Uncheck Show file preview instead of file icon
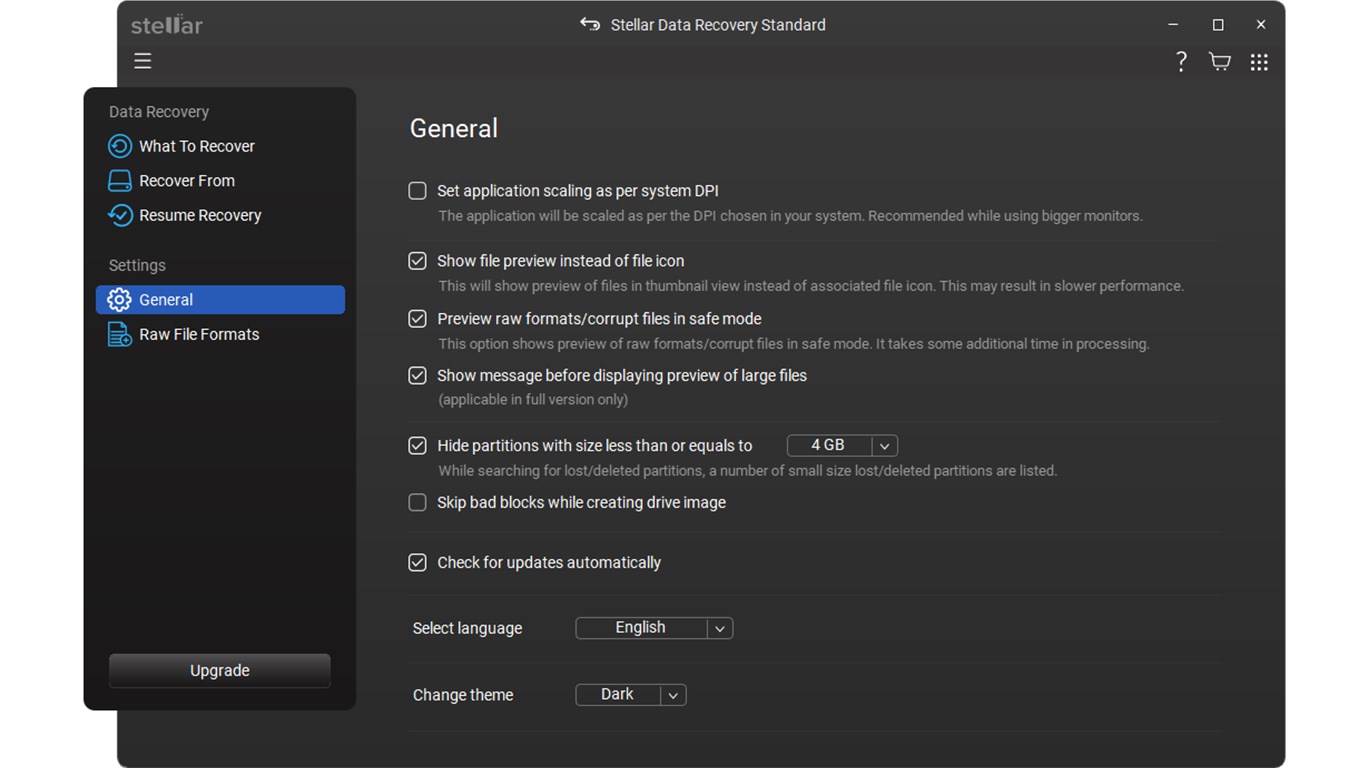1366x768 pixels. click(418, 261)
